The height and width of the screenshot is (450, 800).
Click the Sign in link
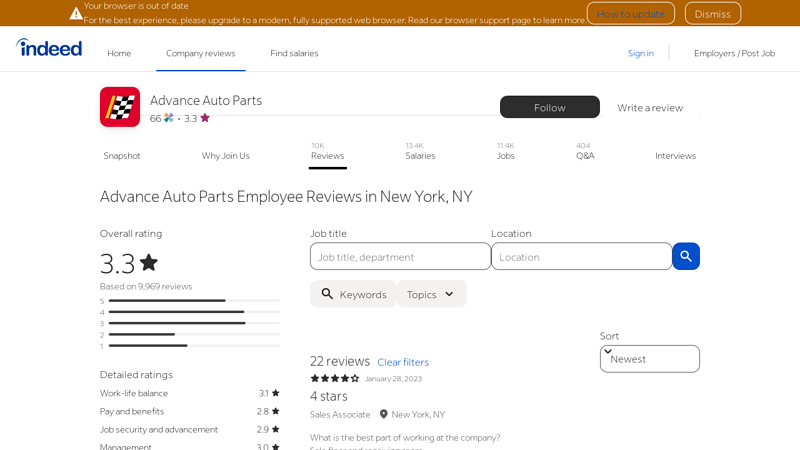click(640, 53)
